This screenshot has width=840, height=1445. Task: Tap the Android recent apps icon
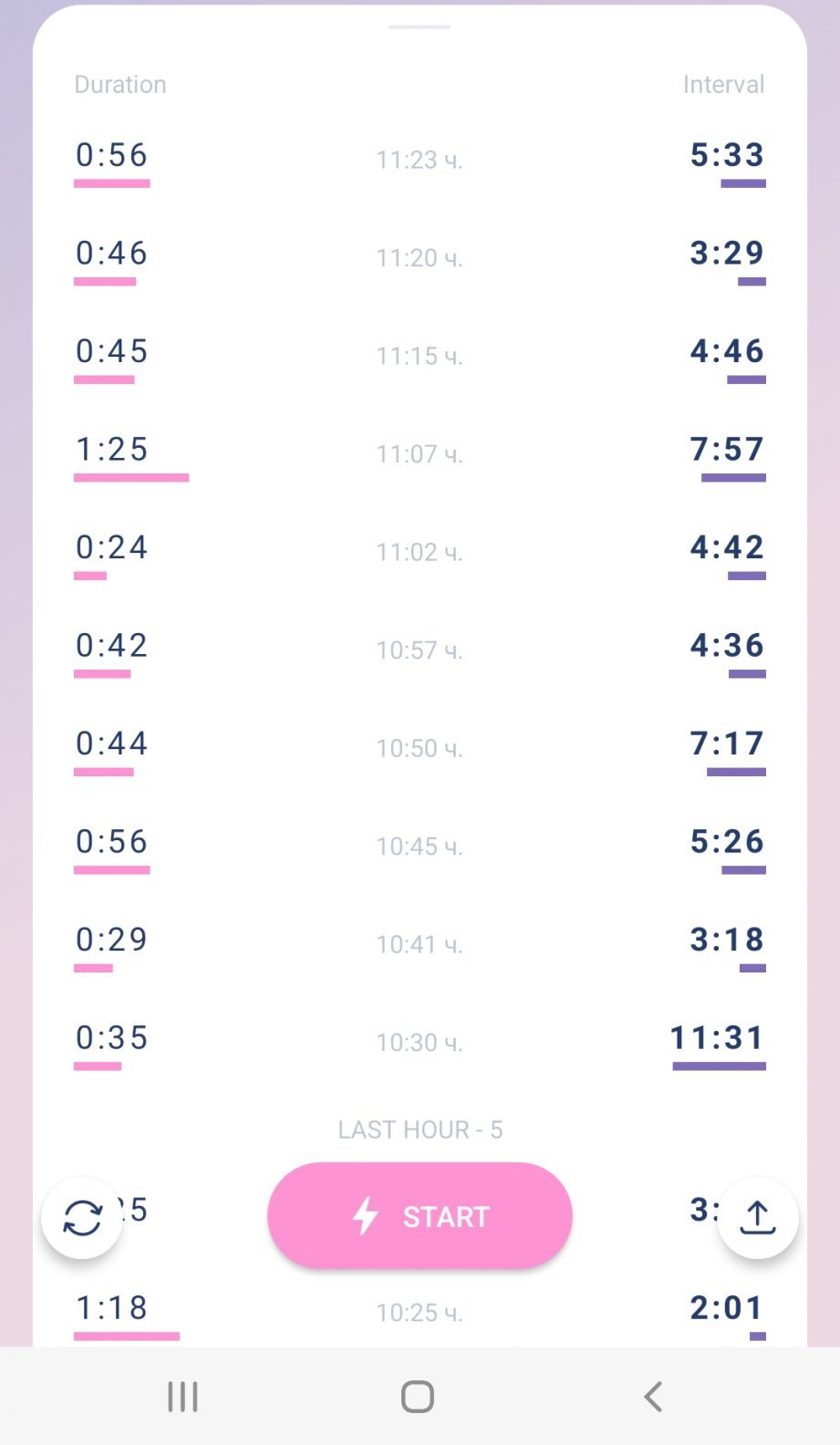click(x=182, y=1397)
